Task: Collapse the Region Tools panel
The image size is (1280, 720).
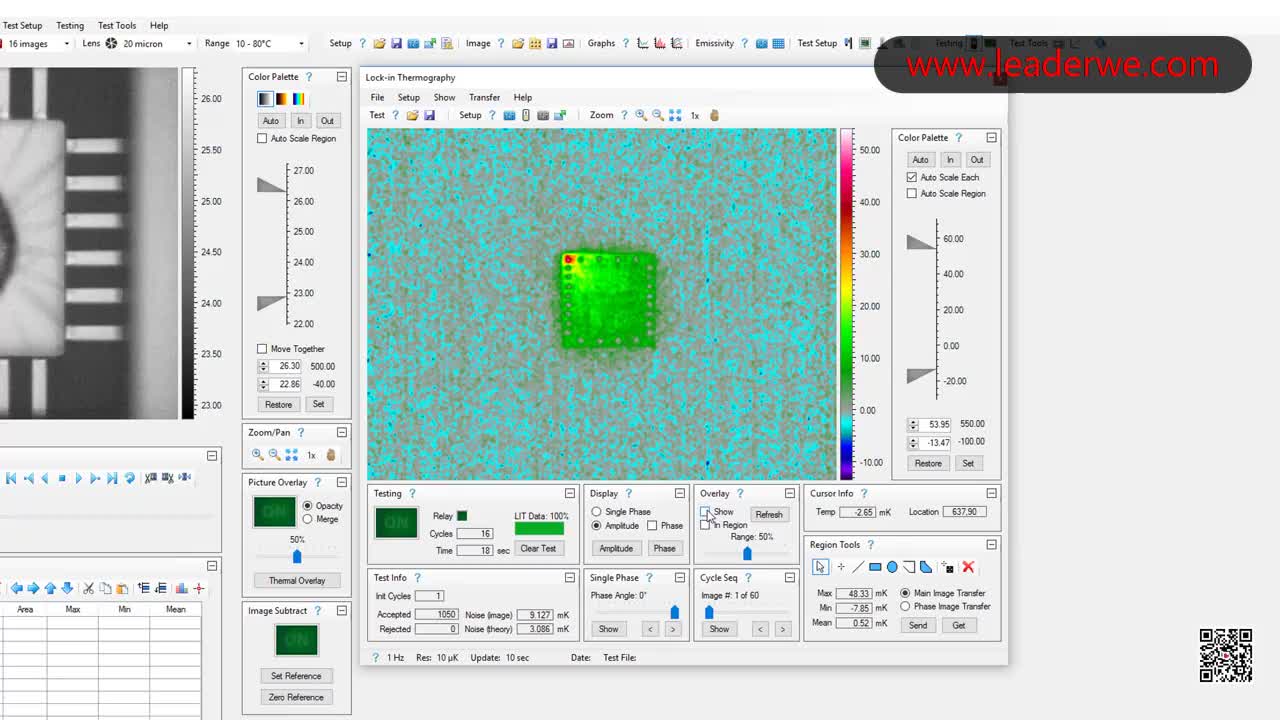Action: pos(992,545)
